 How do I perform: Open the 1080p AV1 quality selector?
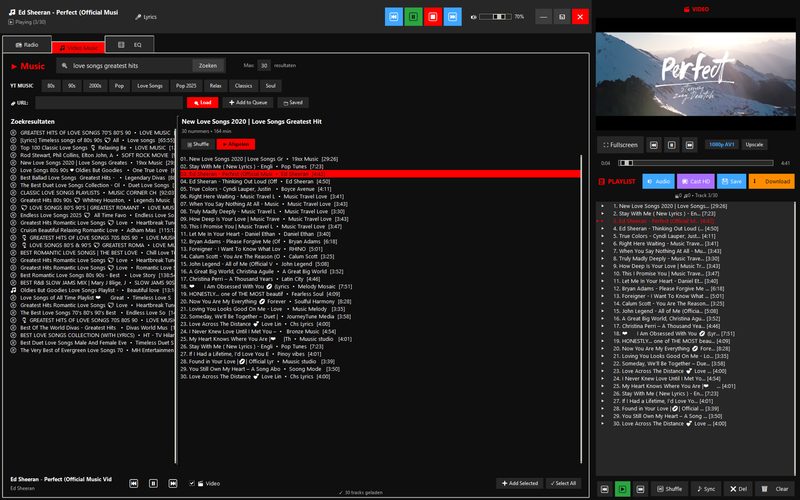(x=721, y=145)
